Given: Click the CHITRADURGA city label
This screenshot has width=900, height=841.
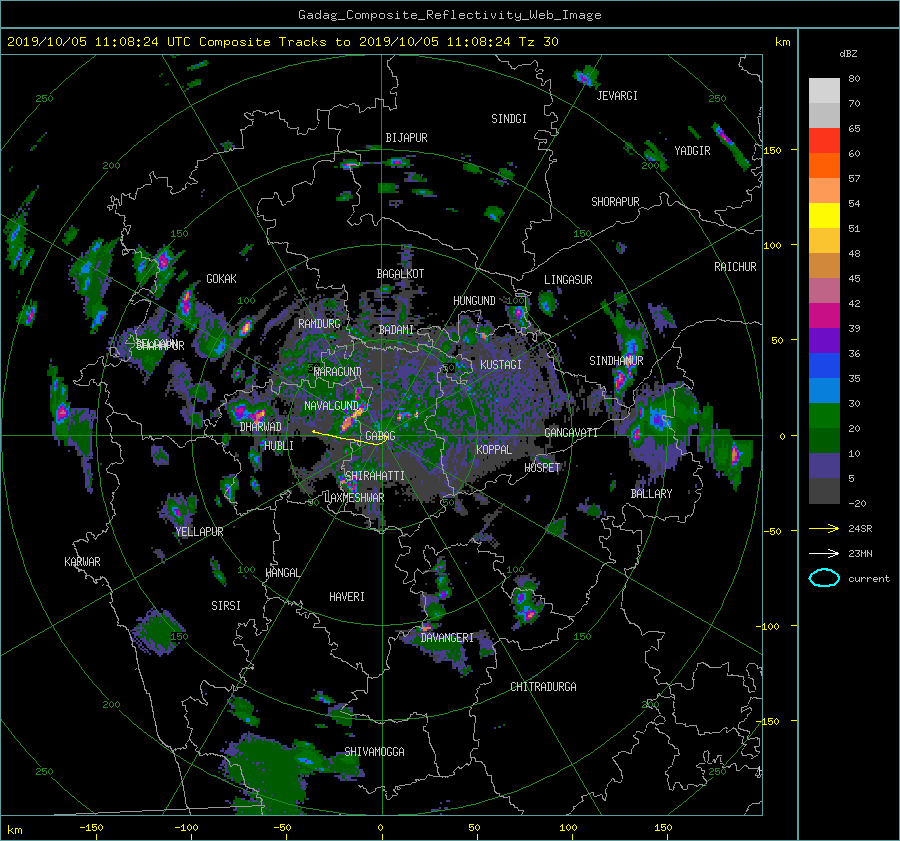Looking at the screenshot, I should (x=543, y=687).
